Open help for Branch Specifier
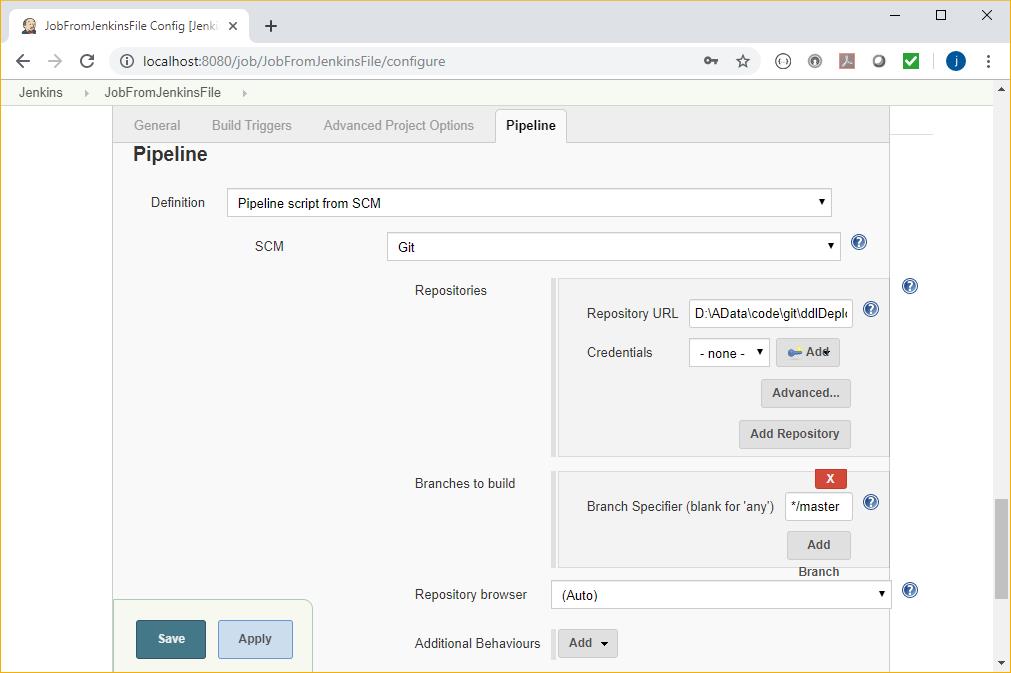The image size is (1011, 673). 870,503
